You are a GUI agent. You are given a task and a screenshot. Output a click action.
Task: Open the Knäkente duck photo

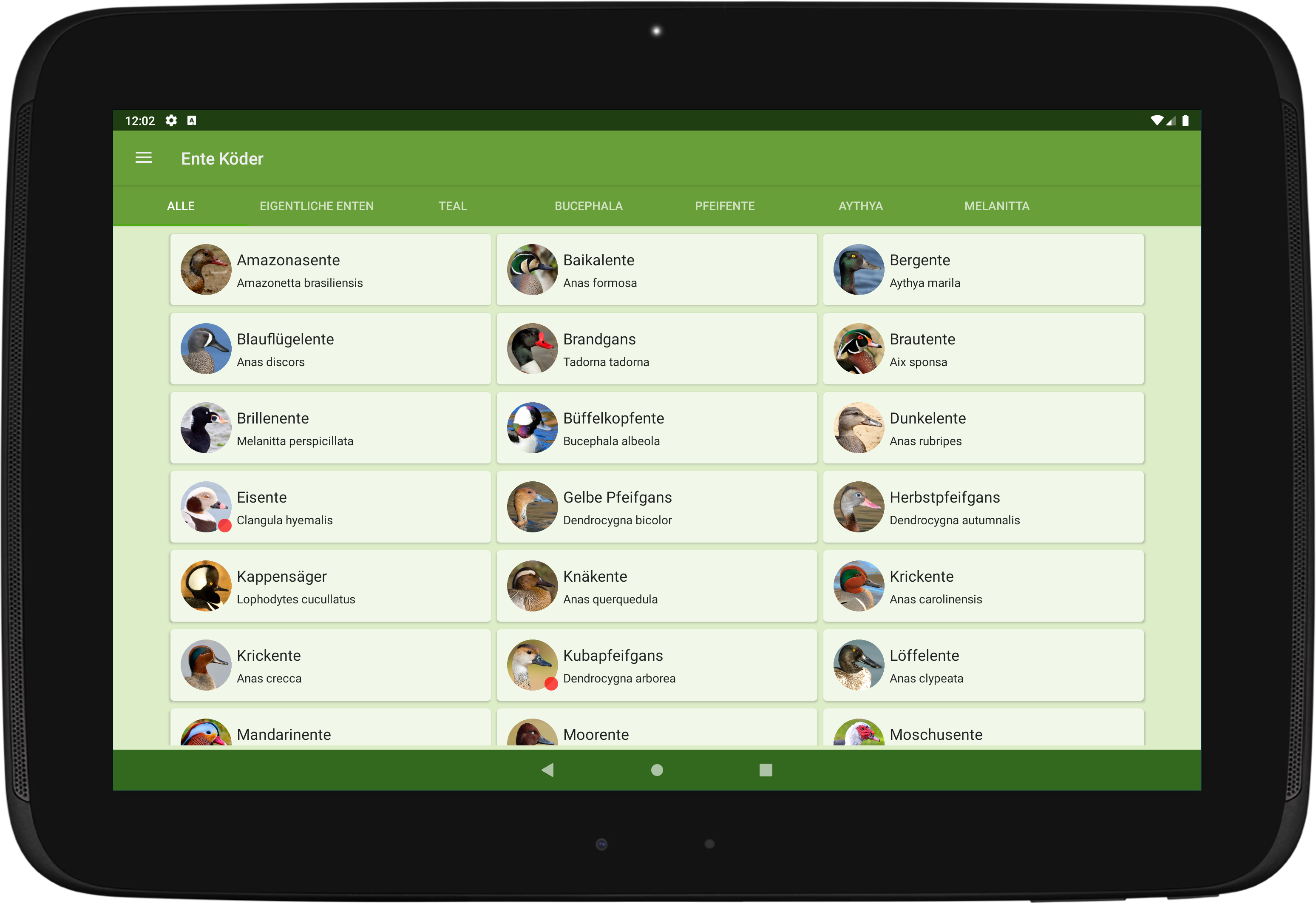pyautogui.click(x=532, y=586)
